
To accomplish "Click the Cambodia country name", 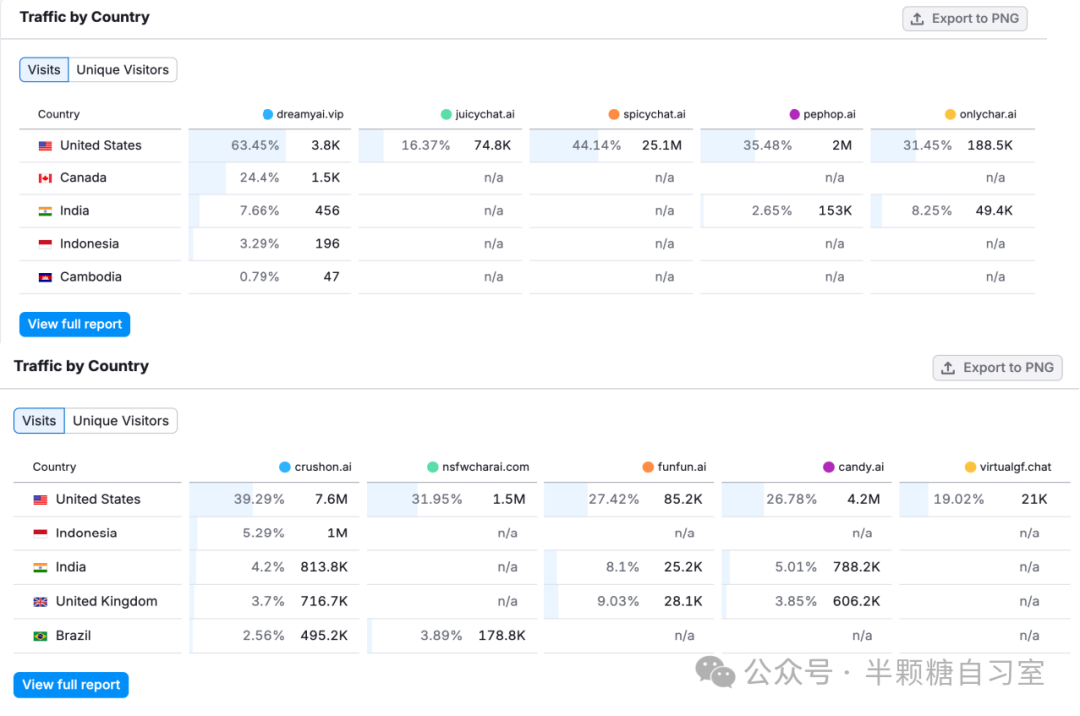I will pos(91,277).
